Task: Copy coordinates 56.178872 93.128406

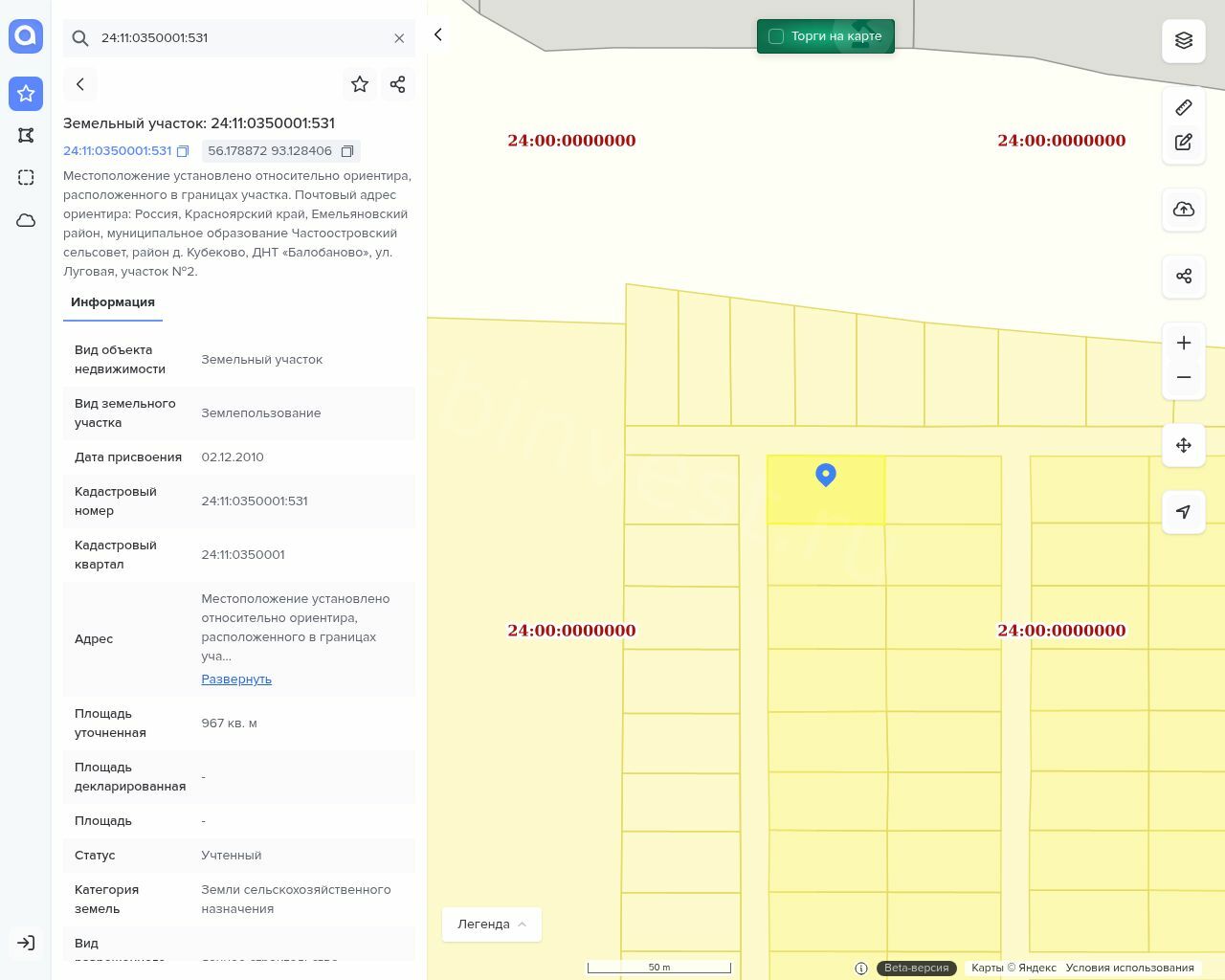Action: (x=347, y=151)
